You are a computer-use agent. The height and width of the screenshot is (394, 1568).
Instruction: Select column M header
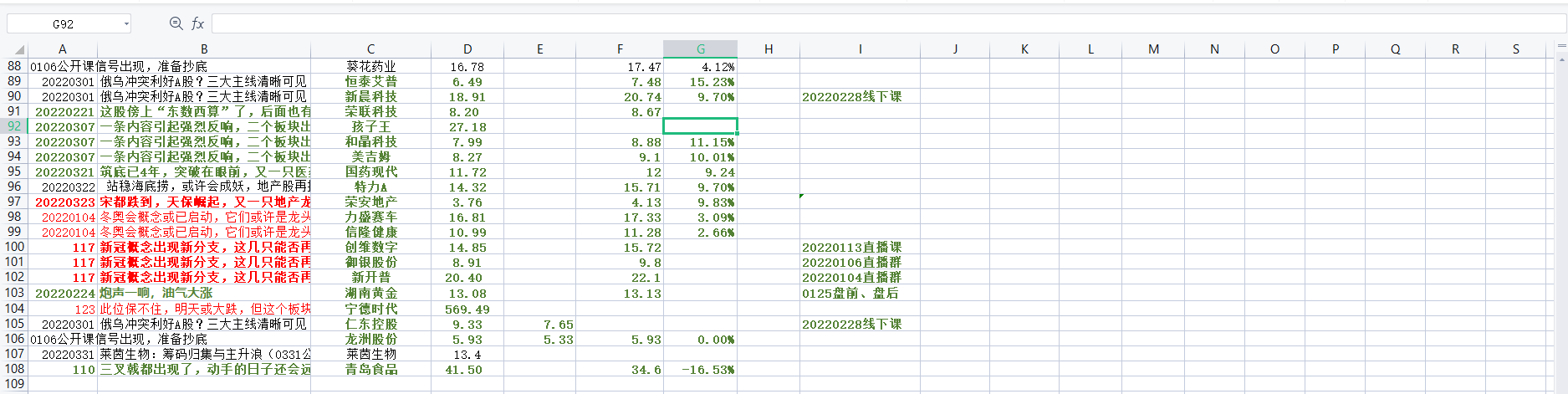click(x=1153, y=49)
